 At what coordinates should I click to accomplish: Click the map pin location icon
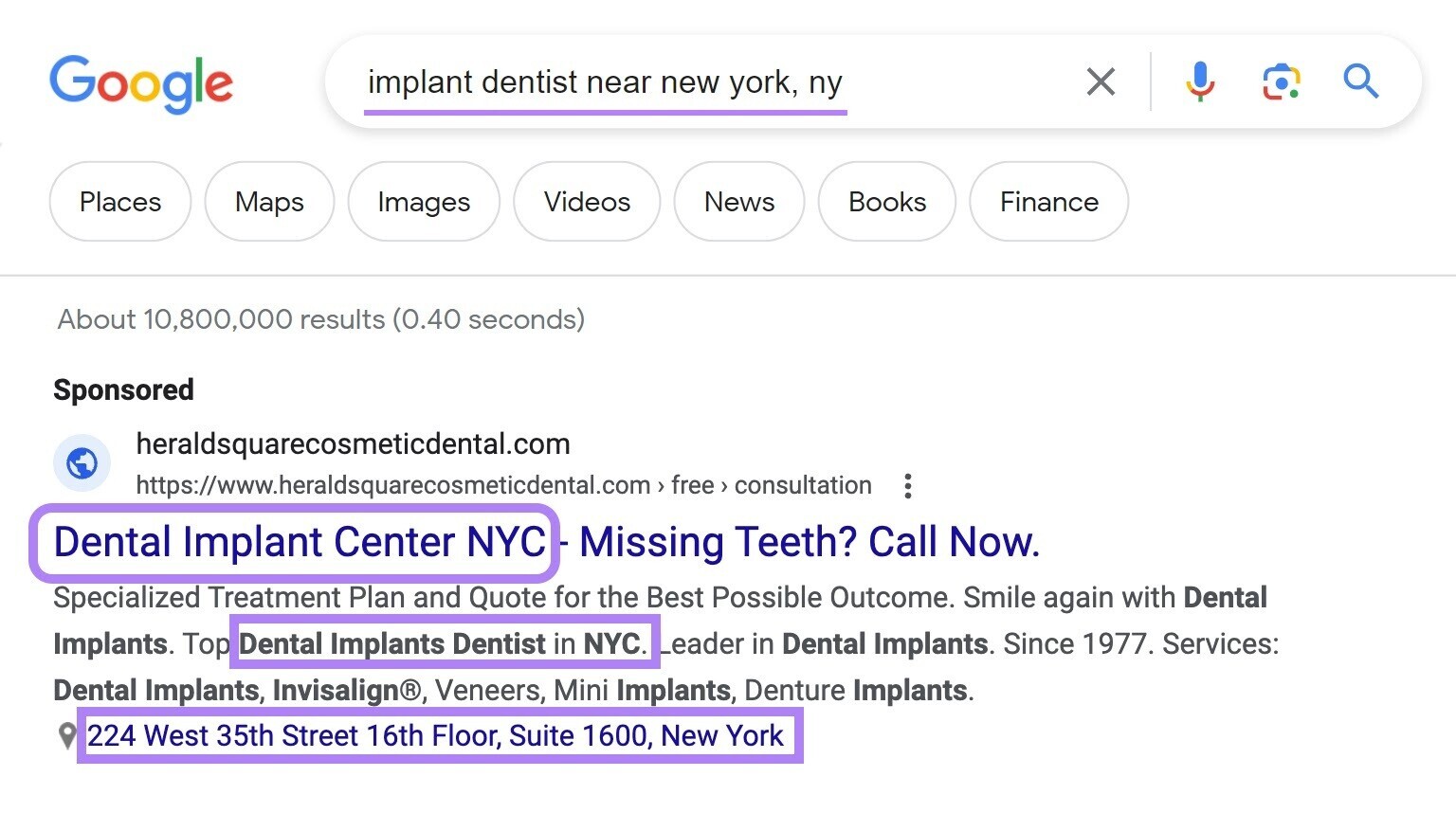[67, 736]
